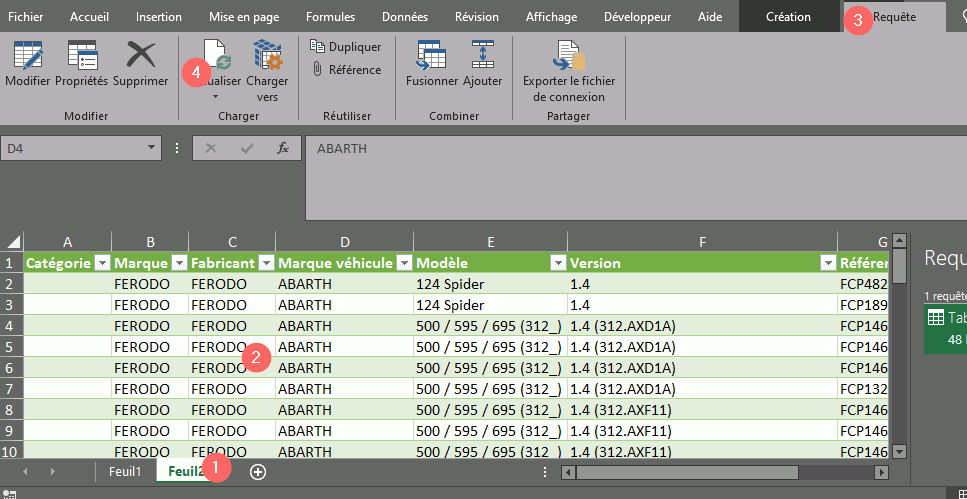The image size is (967, 499).
Task: Click the insert function fx button
Action: pyautogui.click(x=283, y=148)
